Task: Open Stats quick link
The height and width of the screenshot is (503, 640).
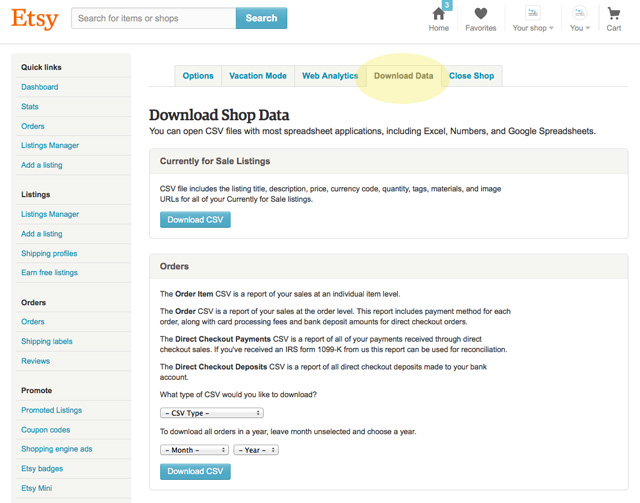Action: point(30,107)
